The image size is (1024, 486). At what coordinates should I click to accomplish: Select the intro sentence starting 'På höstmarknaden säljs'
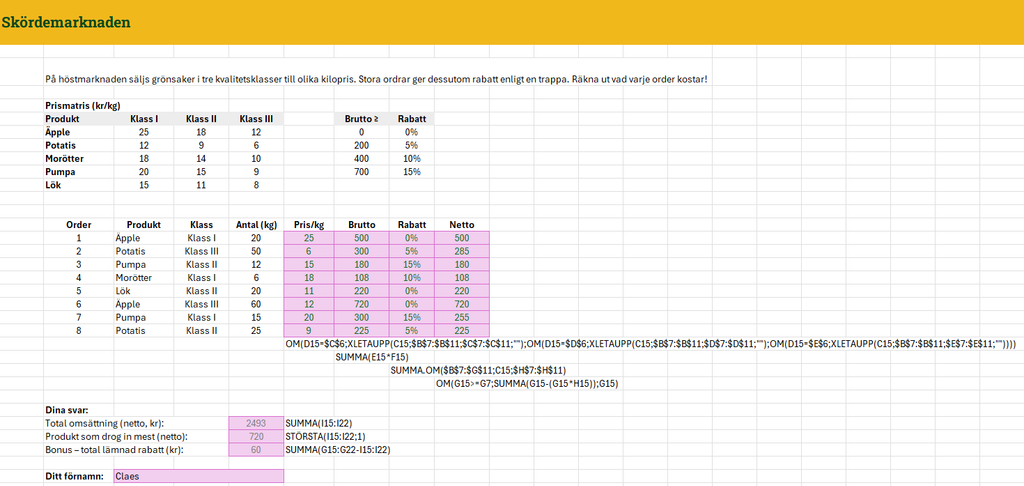tap(376, 79)
